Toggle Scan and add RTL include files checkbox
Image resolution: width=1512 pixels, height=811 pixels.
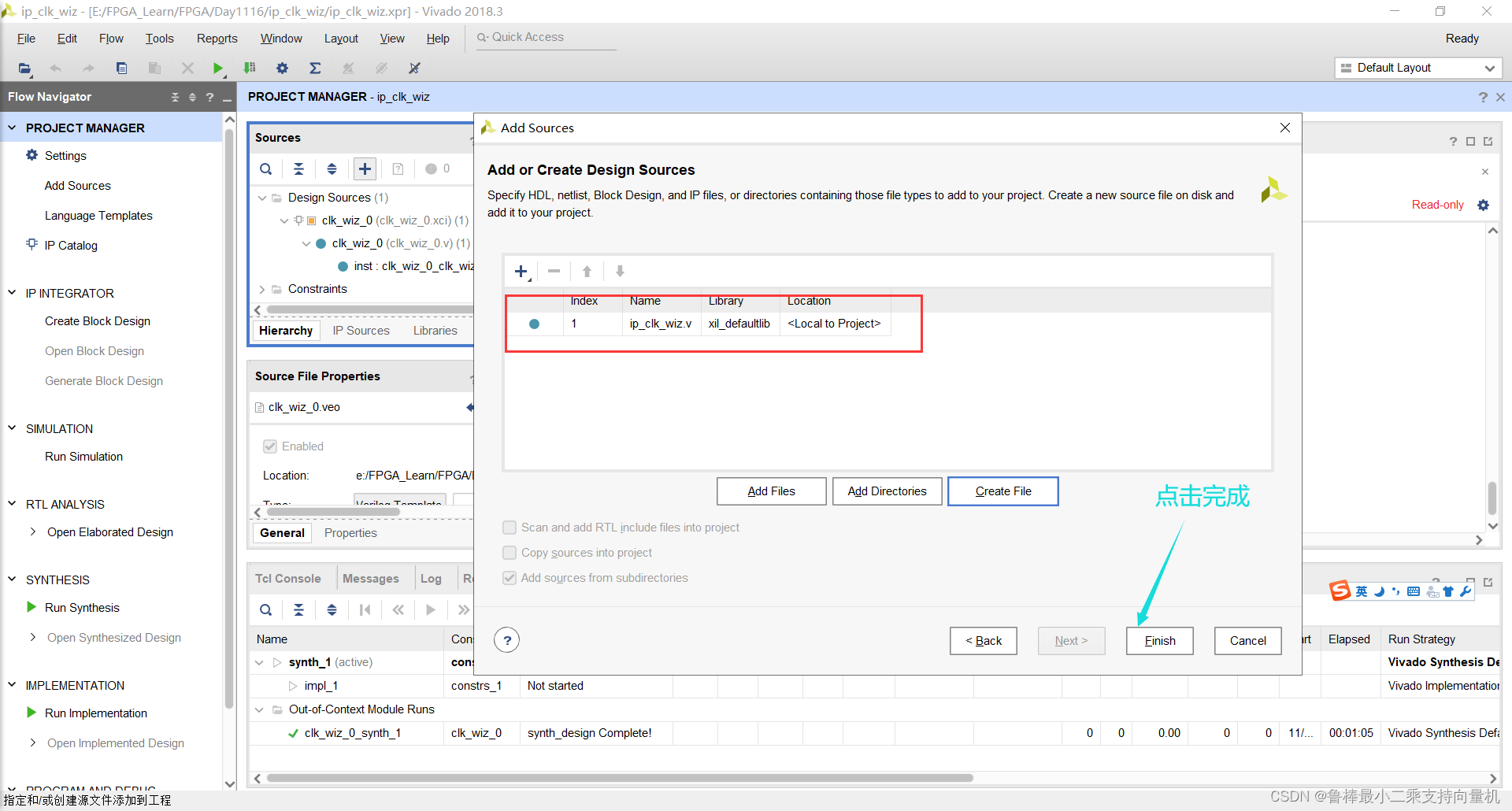(510, 528)
